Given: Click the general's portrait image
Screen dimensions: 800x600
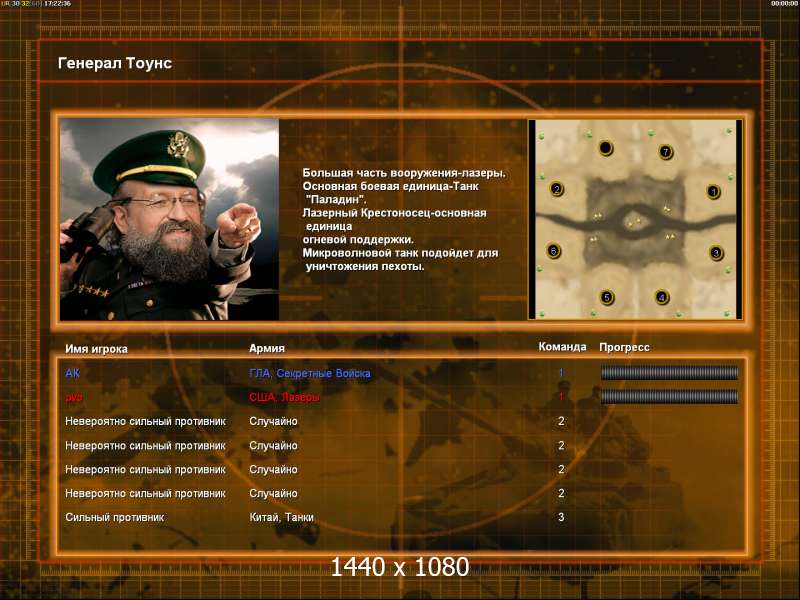Looking at the screenshot, I should tap(169, 219).
